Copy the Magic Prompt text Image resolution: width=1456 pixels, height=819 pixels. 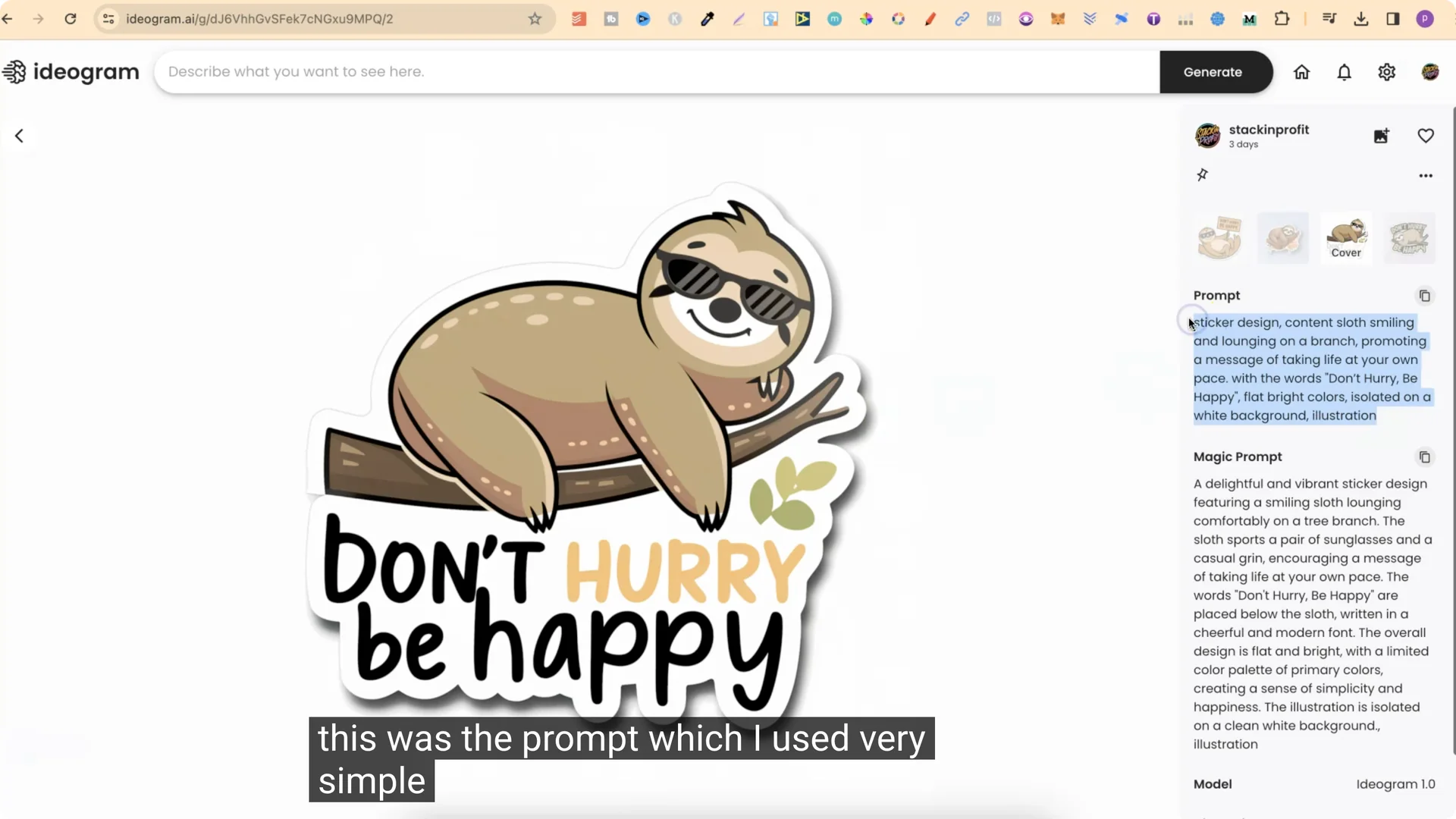click(x=1424, y=457)
